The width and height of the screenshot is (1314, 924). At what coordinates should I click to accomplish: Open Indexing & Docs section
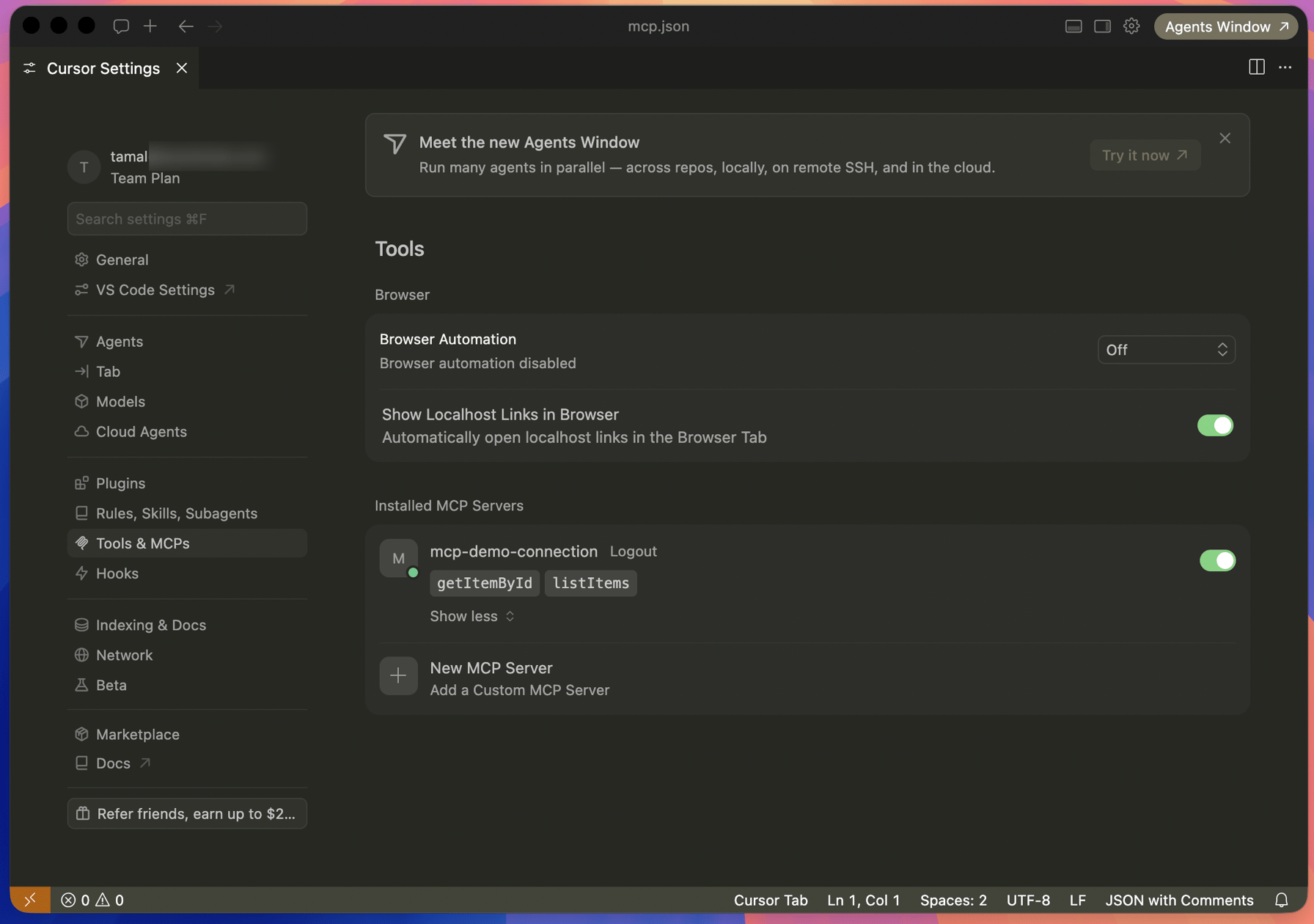(187, 625)
